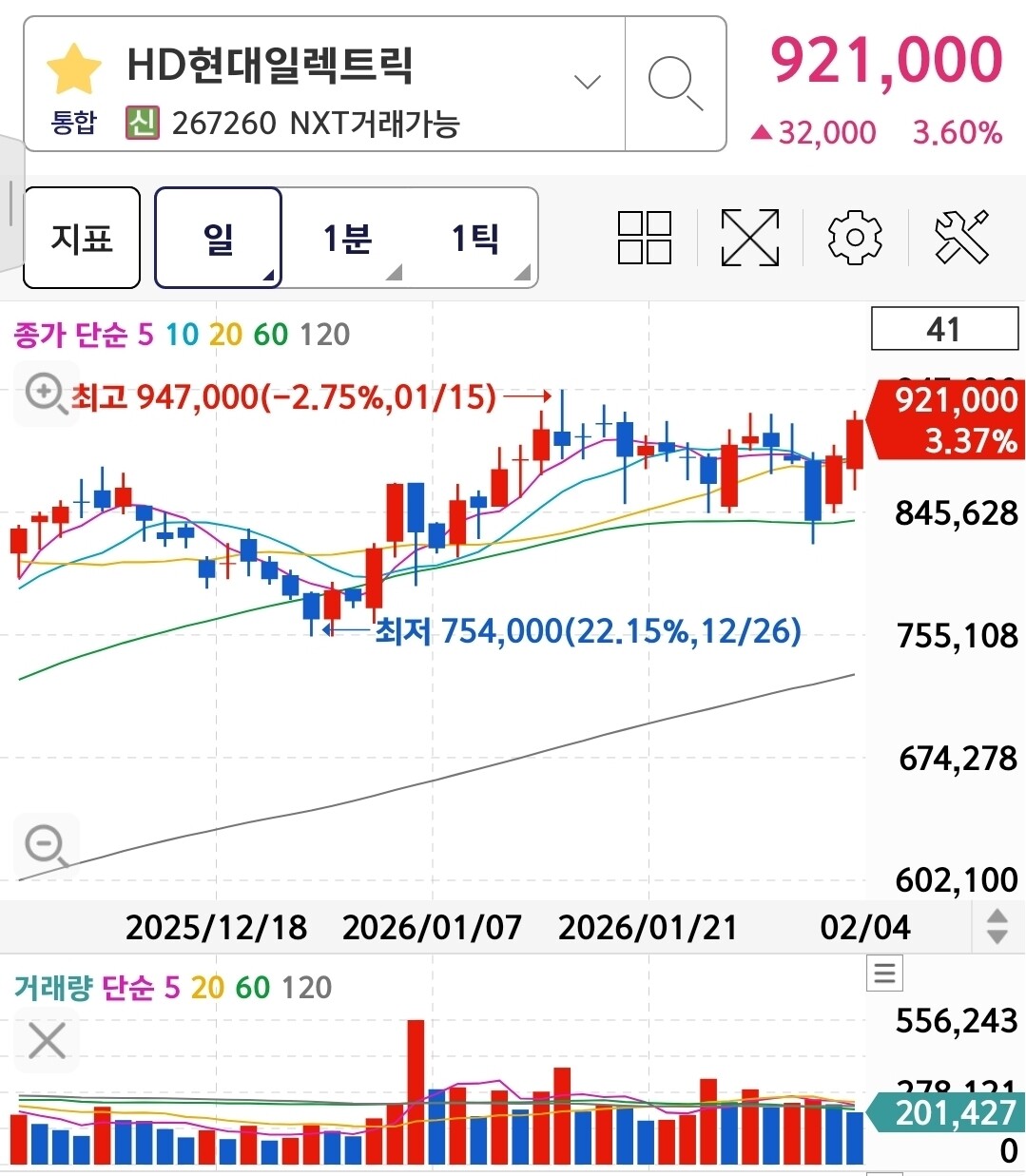Open the chart drawing tools icon
The image size is (1026, 1176).
[961, 238]
